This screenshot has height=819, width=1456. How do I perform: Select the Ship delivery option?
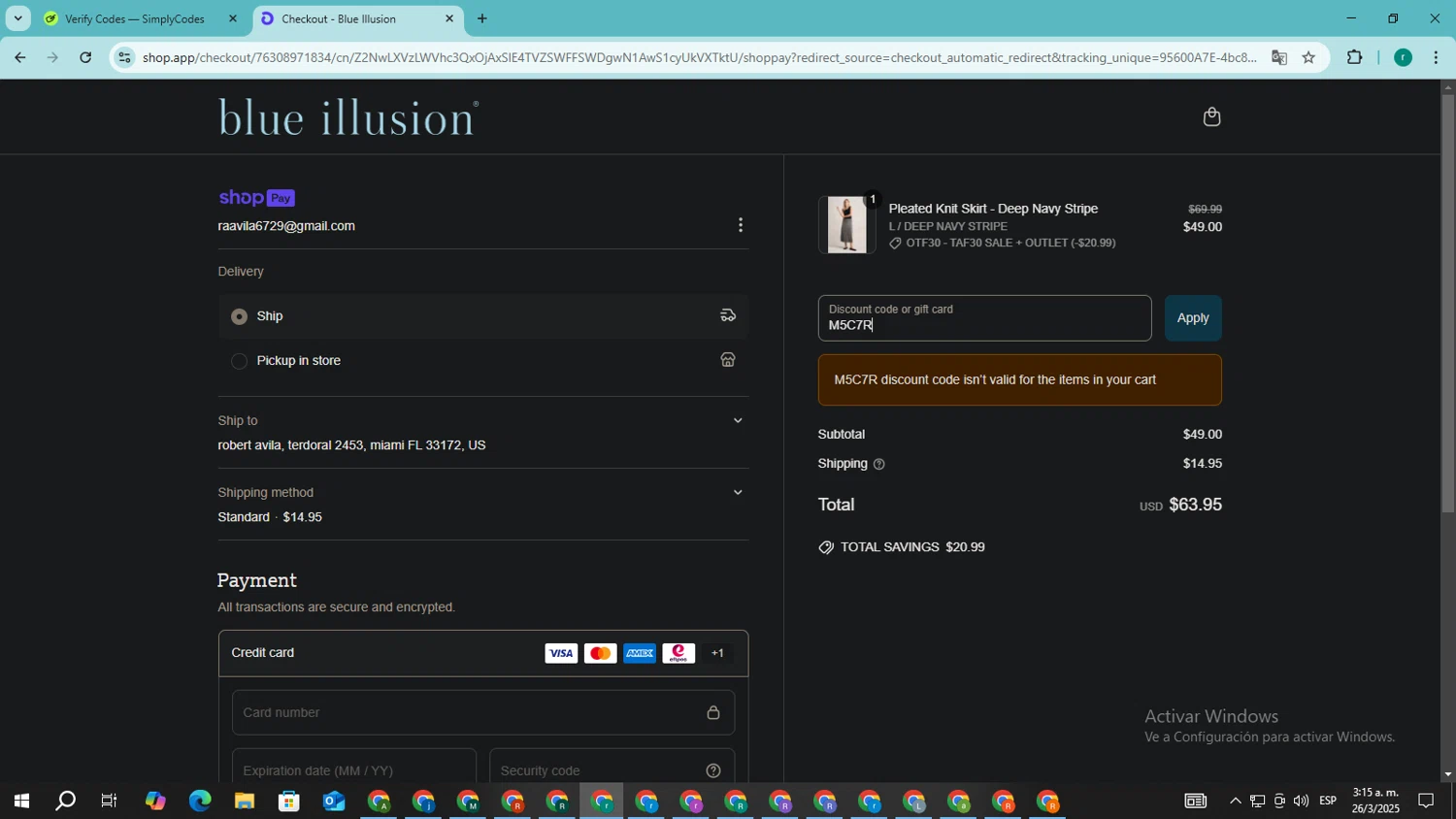[482, 316]
